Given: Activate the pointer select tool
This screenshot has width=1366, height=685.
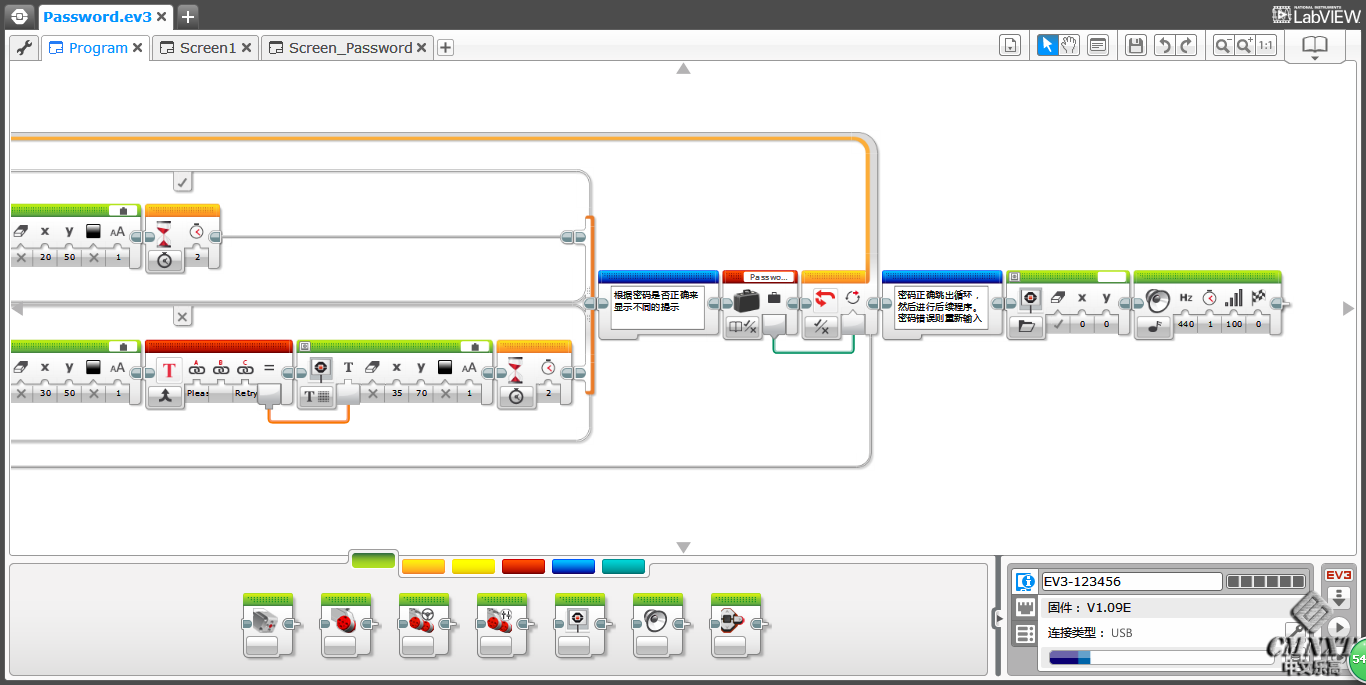Looking at the screenshot, I should coord(1047,45).
